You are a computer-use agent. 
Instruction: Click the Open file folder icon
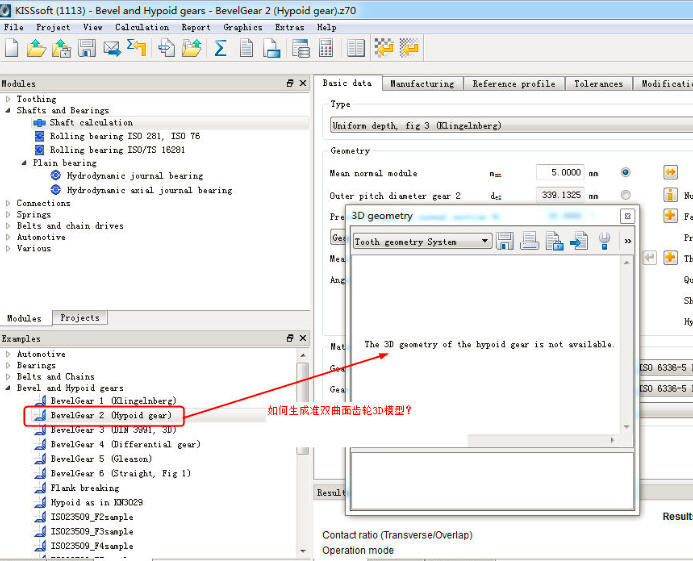36,48
